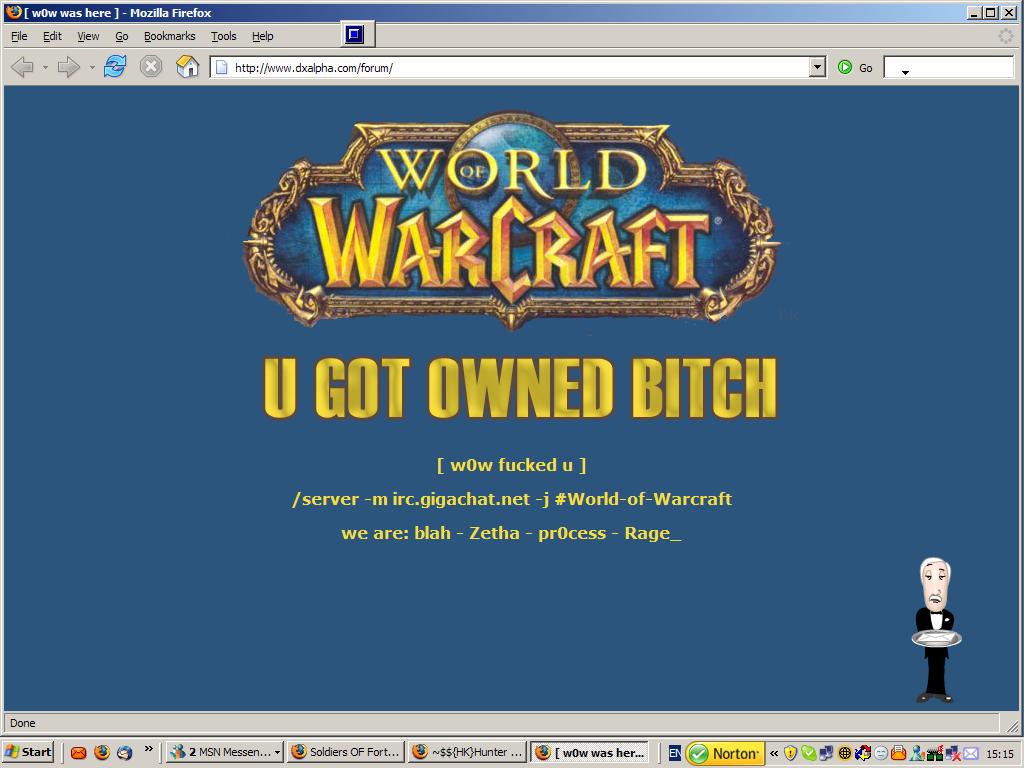This screenshot has width=1024, height=768.
Task: Reload the current page
Action: [x=115, y=67]
